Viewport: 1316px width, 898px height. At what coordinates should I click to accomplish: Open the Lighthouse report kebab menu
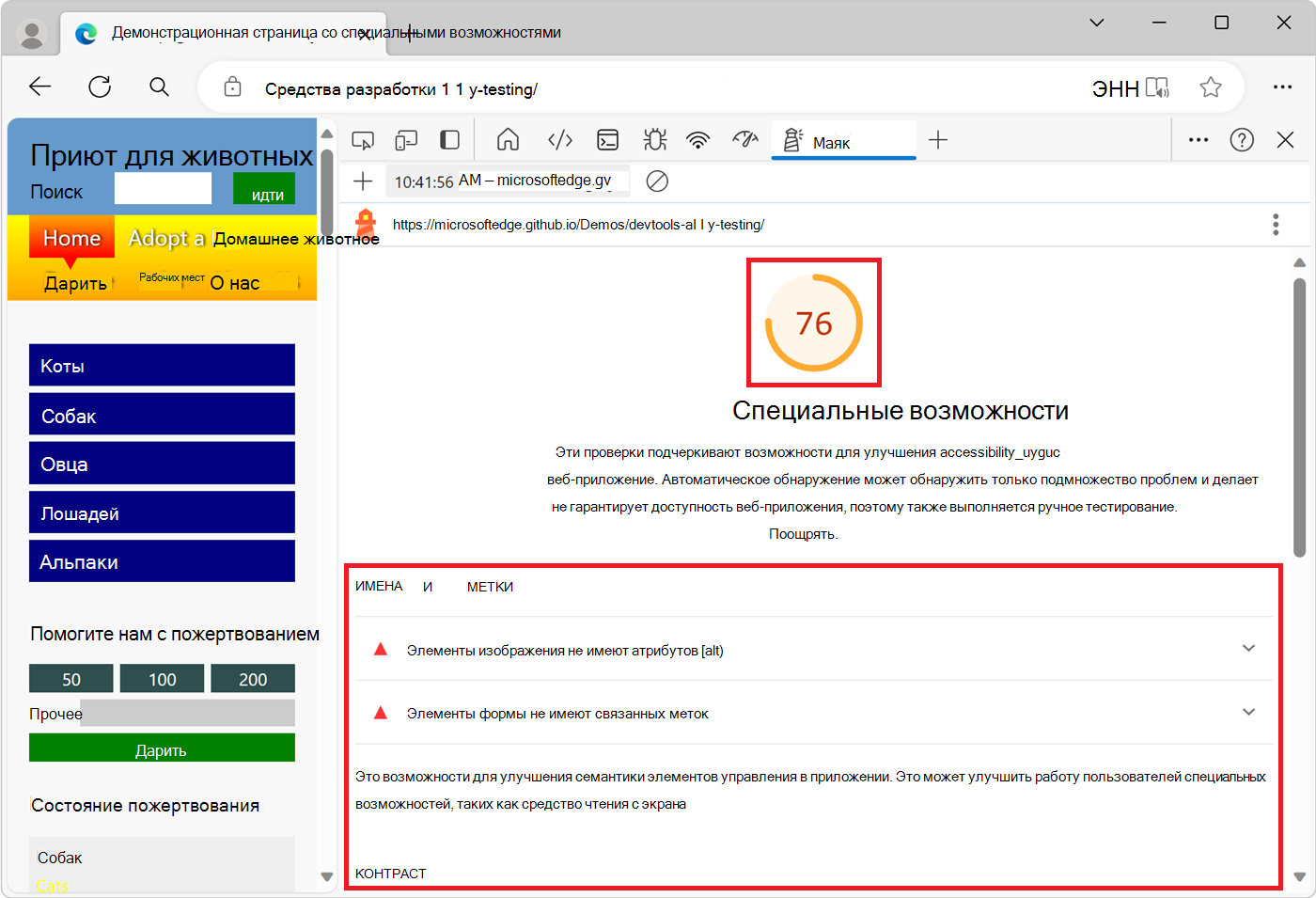click(1276, 224)
